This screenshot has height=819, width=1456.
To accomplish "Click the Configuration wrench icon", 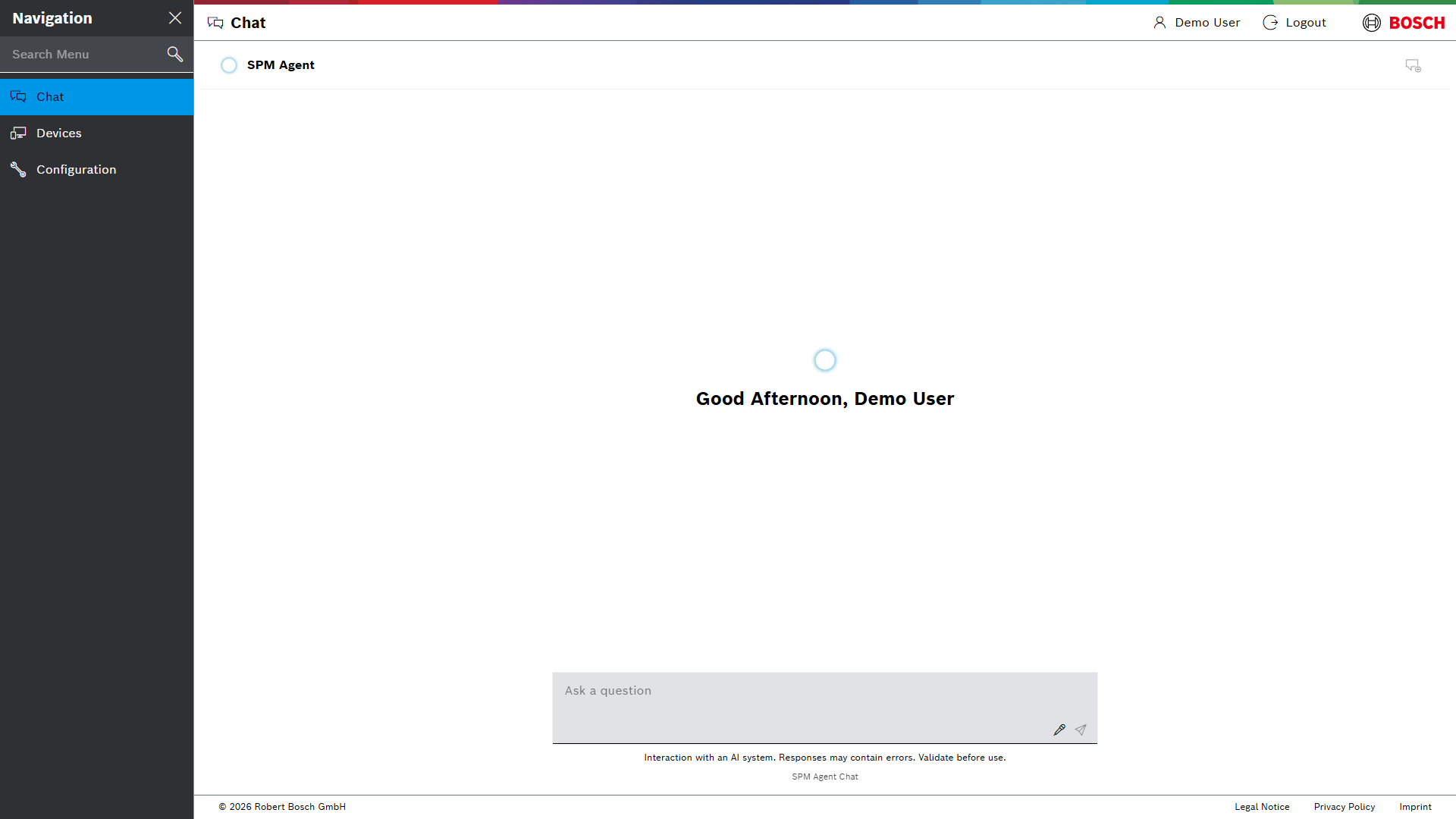I will [18, 170].
